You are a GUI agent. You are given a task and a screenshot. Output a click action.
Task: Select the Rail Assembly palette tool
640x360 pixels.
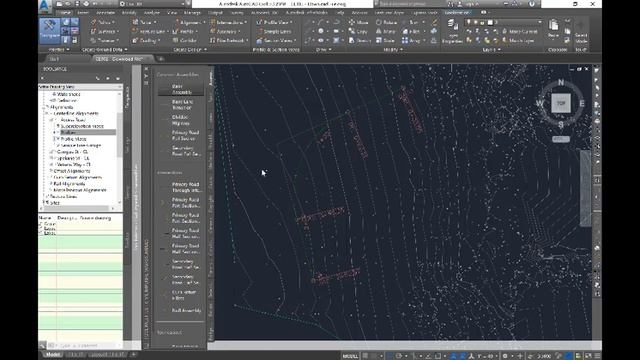(181, 311)
